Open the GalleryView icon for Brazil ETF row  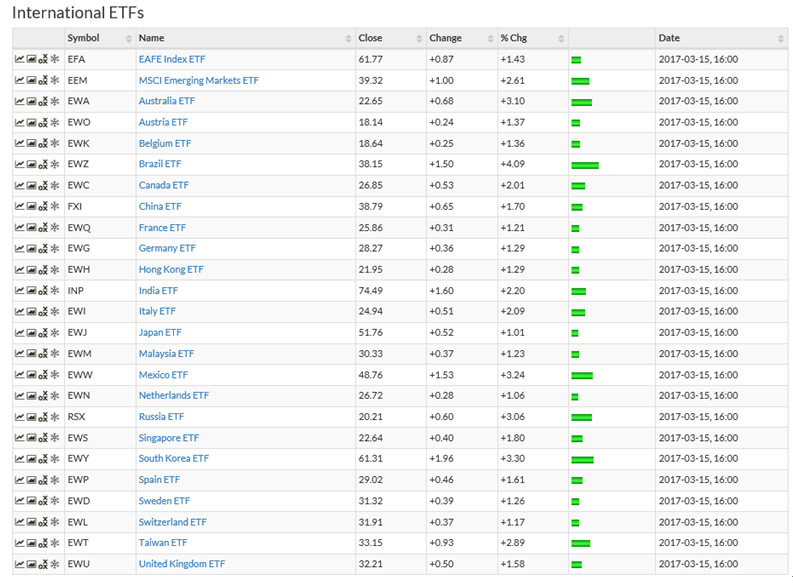pyautogui.click(x=31, y=164)
